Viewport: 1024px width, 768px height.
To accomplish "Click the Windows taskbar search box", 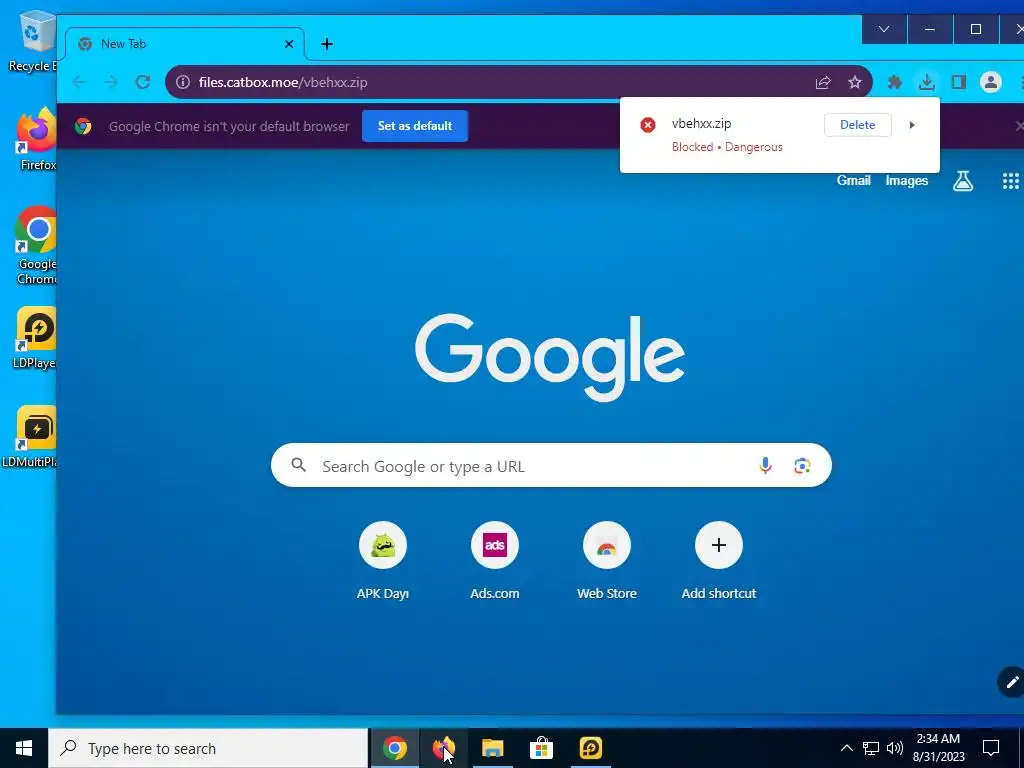I will click(208, 748).
